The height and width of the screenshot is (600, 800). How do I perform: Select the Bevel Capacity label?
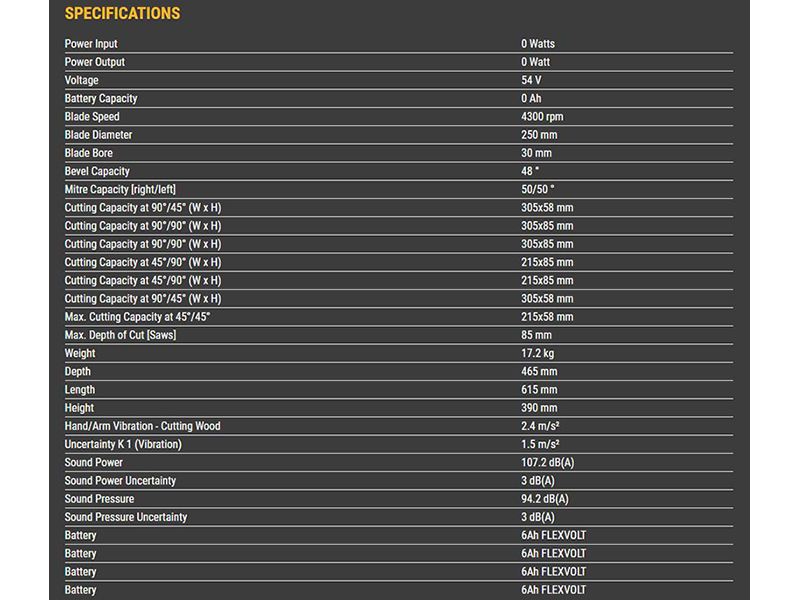[x=97, y=171]
